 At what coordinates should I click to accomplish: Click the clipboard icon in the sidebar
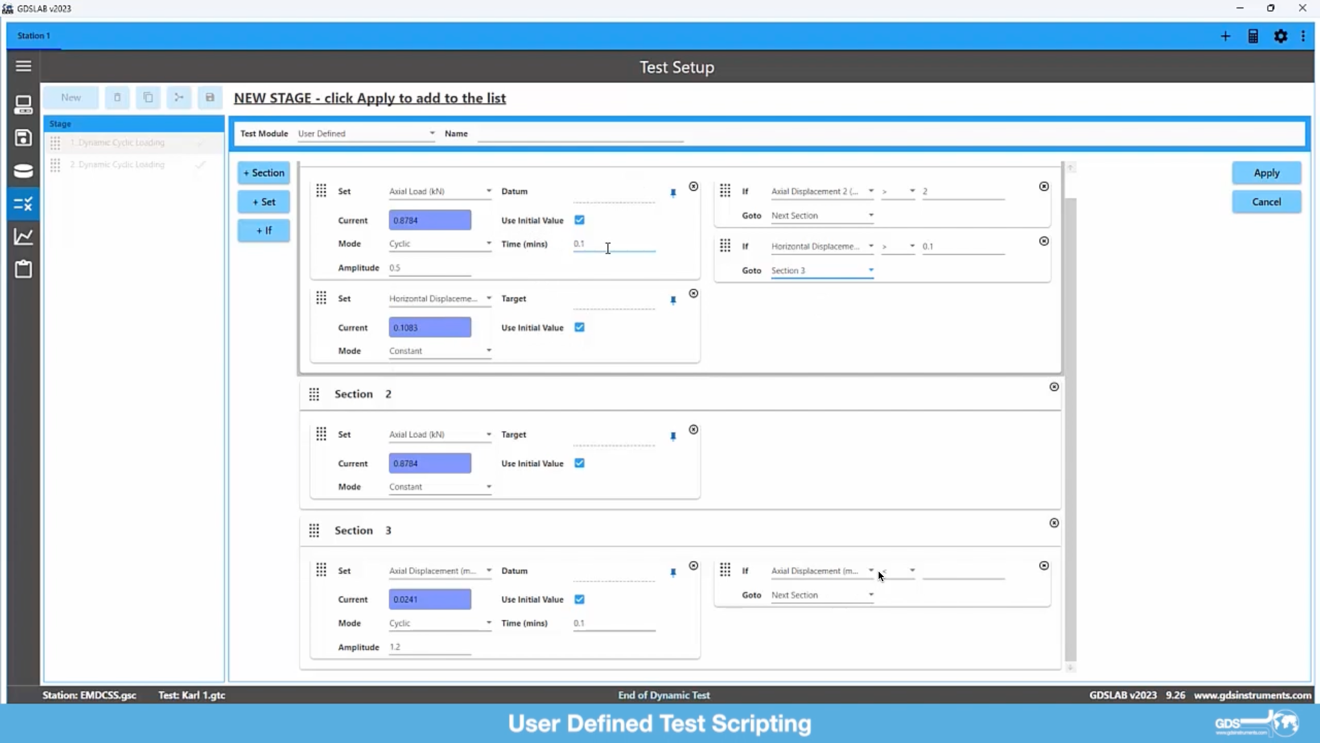tap(23, 269)
